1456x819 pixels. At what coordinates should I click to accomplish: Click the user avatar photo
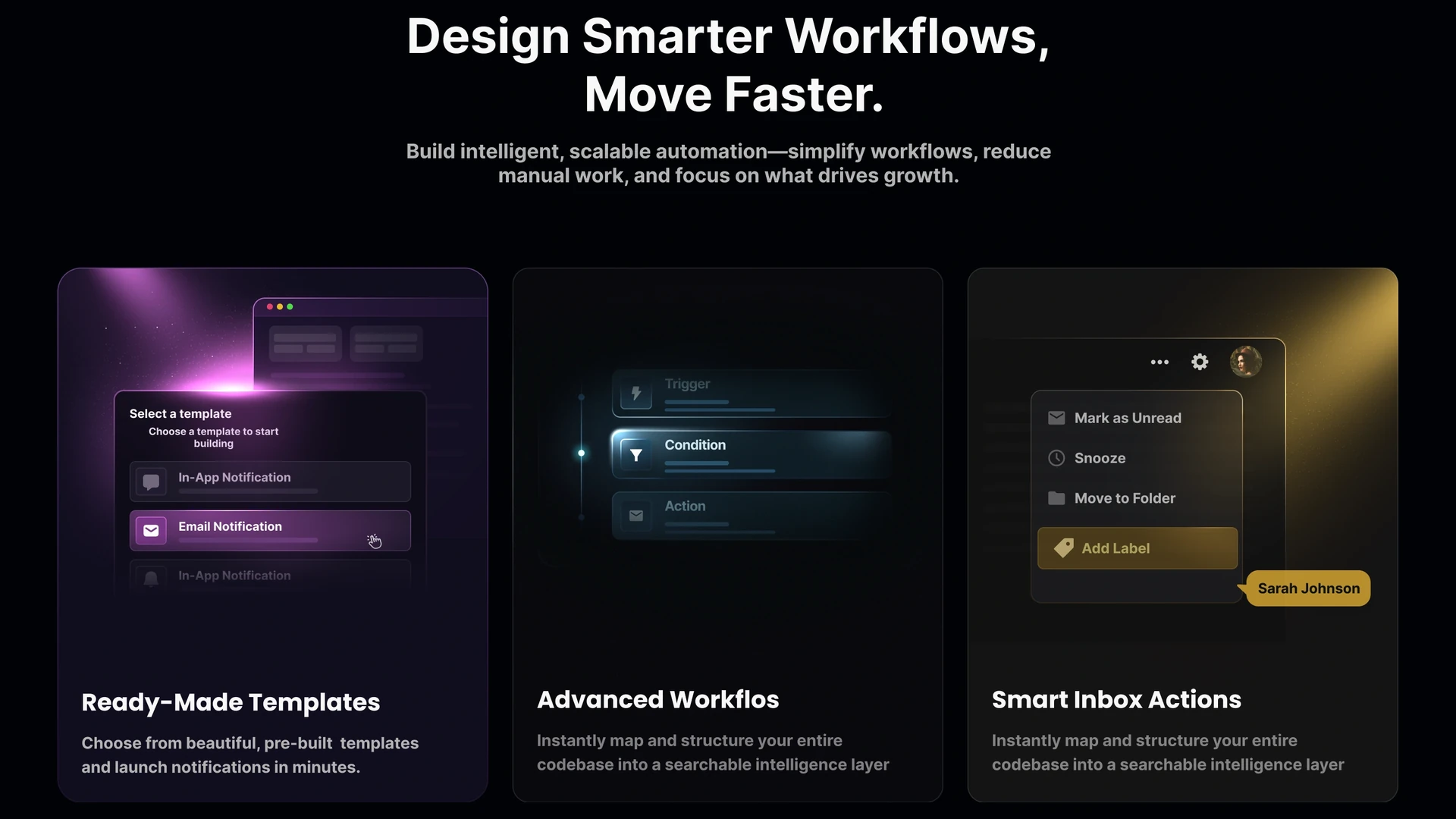pyautogui.click(x=1245, y=361)
